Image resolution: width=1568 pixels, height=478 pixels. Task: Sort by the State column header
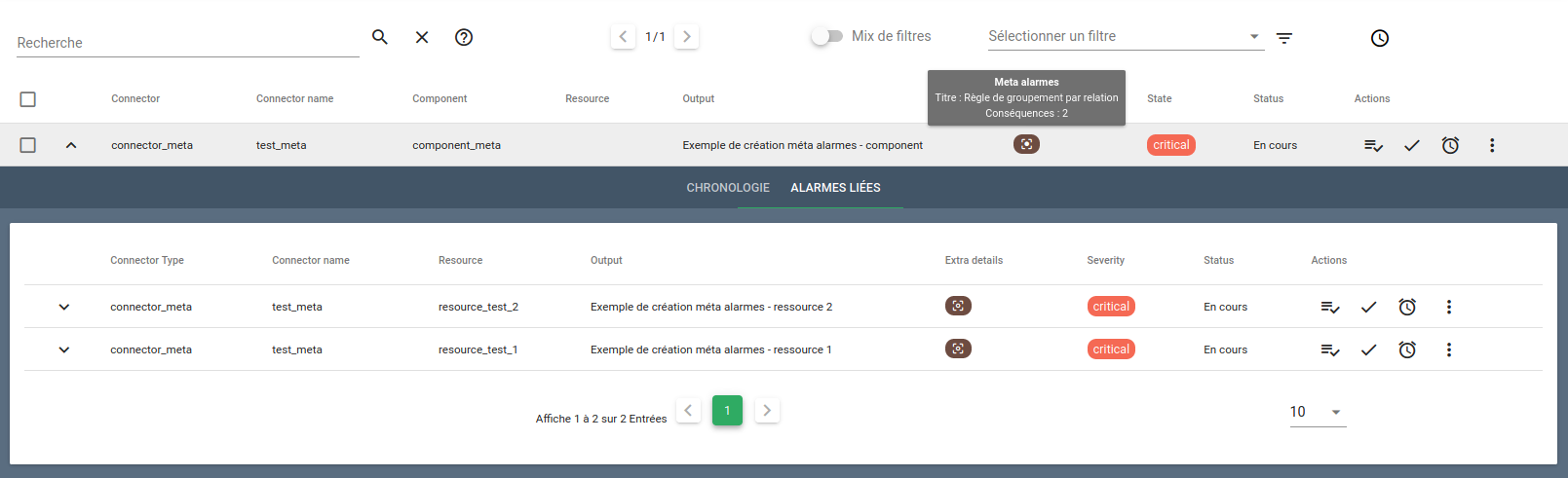[x=1160, y=98]
